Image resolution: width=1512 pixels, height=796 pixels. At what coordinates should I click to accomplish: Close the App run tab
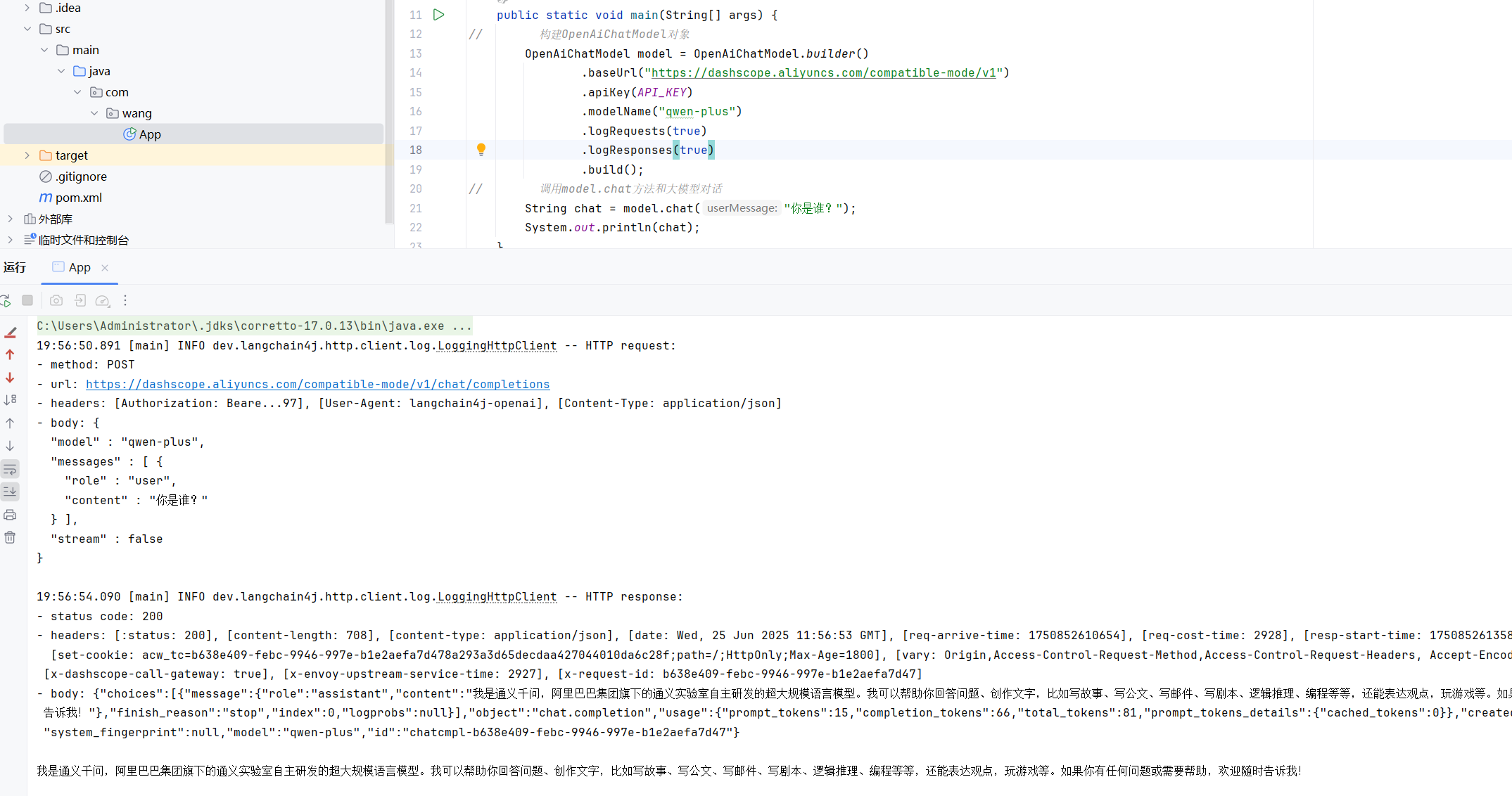pos(105,267)
